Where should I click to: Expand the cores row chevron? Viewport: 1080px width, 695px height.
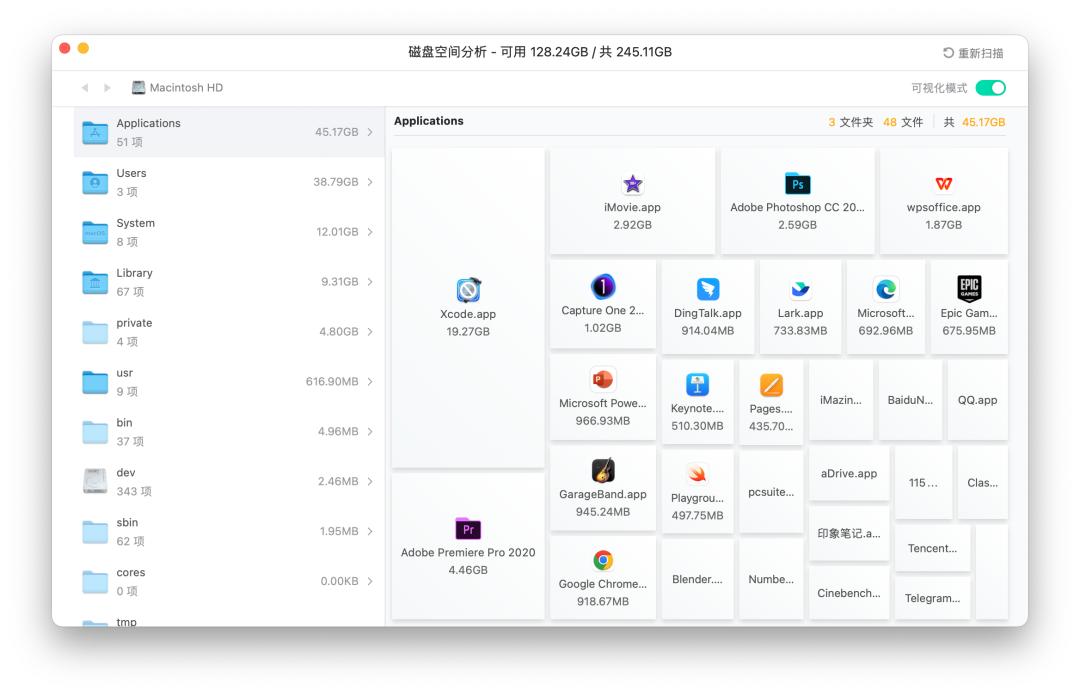pos(370,581)
